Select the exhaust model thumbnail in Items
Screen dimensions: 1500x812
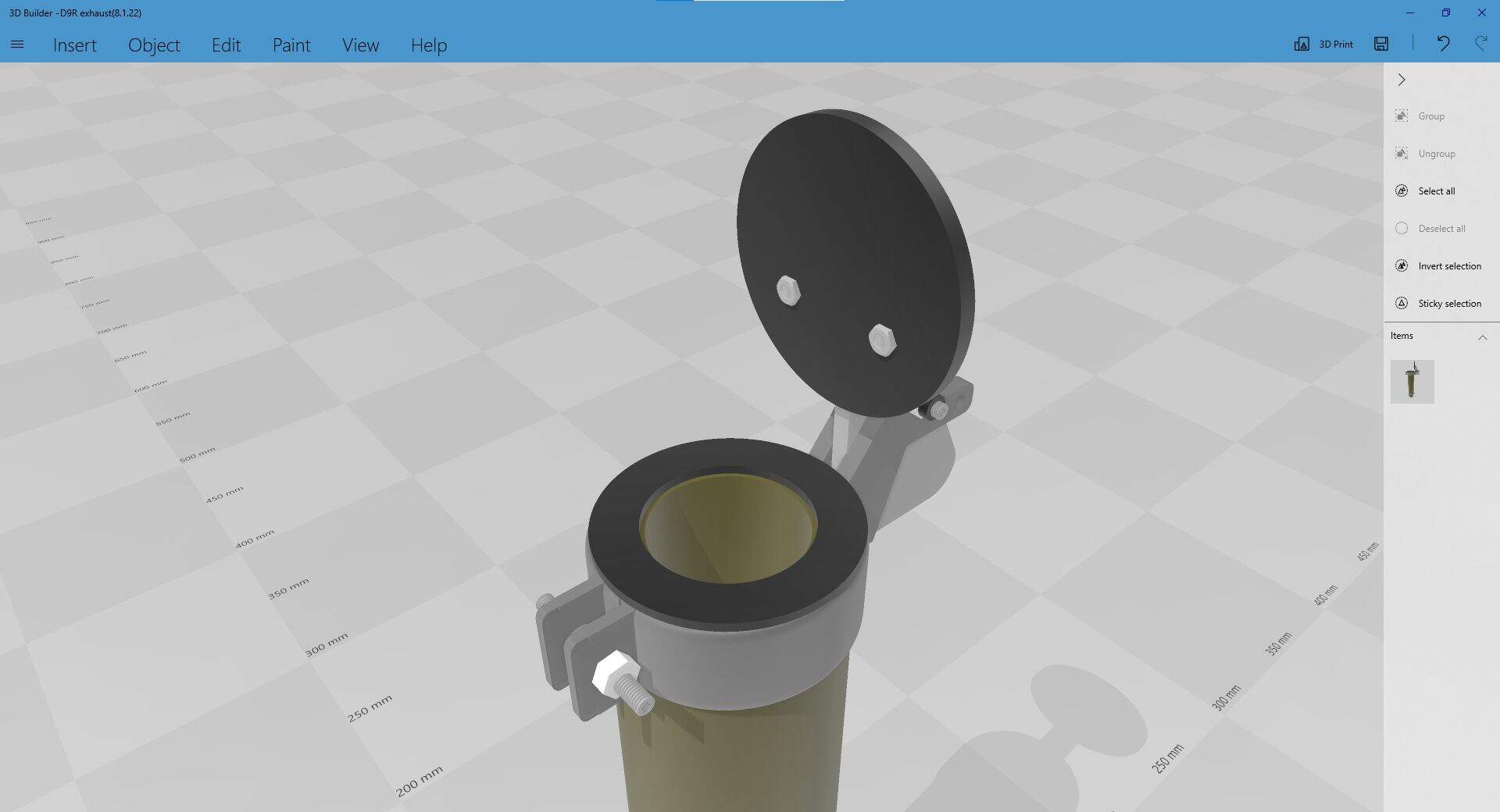[1412, 382]
